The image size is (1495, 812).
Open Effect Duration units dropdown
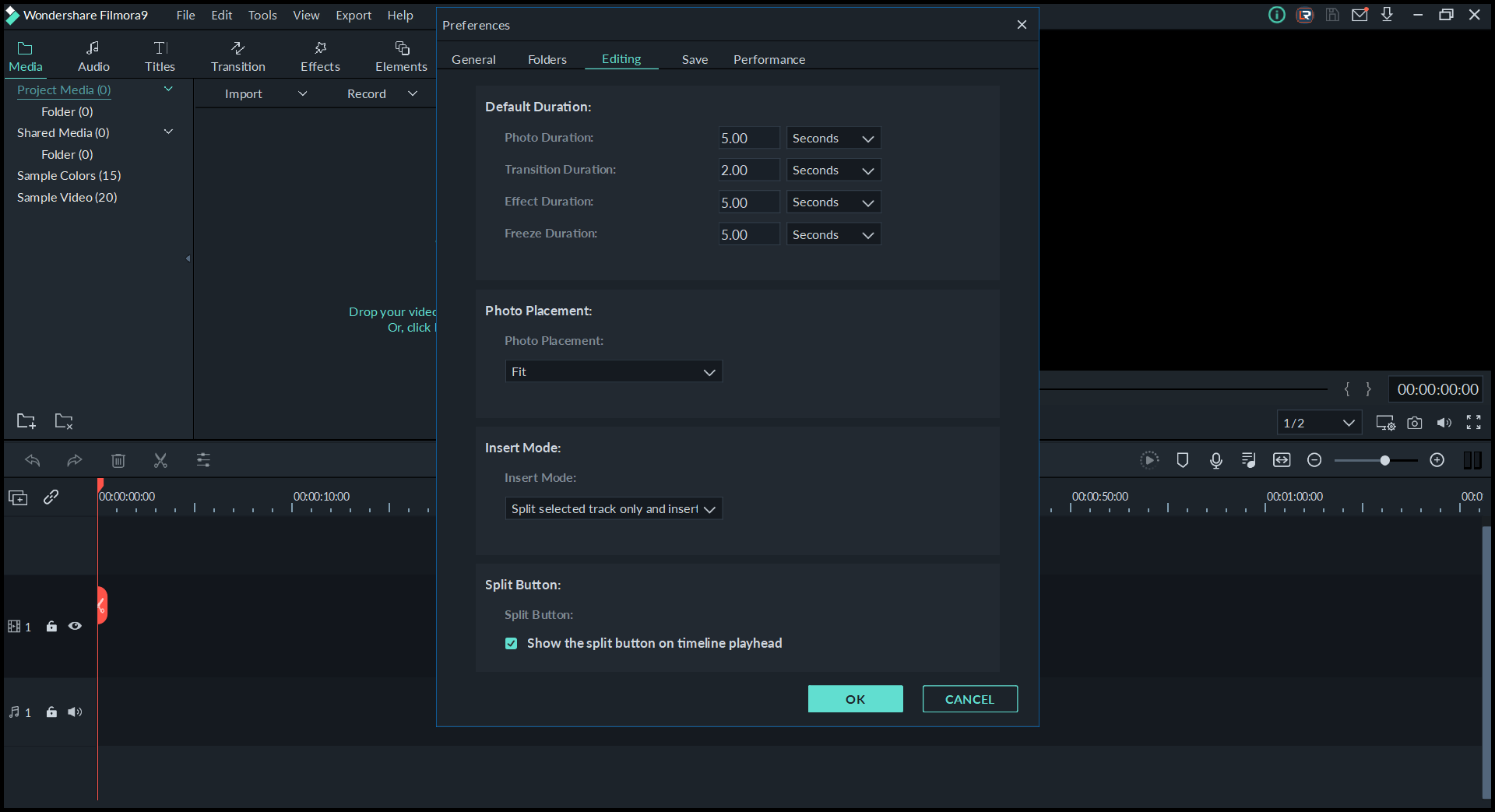(833, 202)
